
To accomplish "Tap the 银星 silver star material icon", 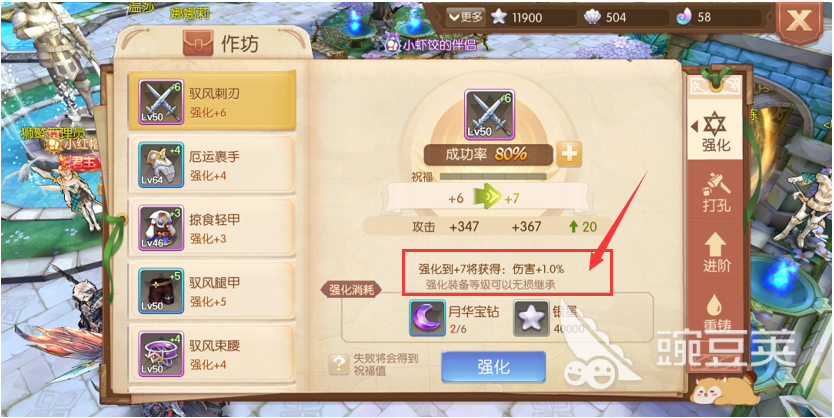I will click(531, 318).
